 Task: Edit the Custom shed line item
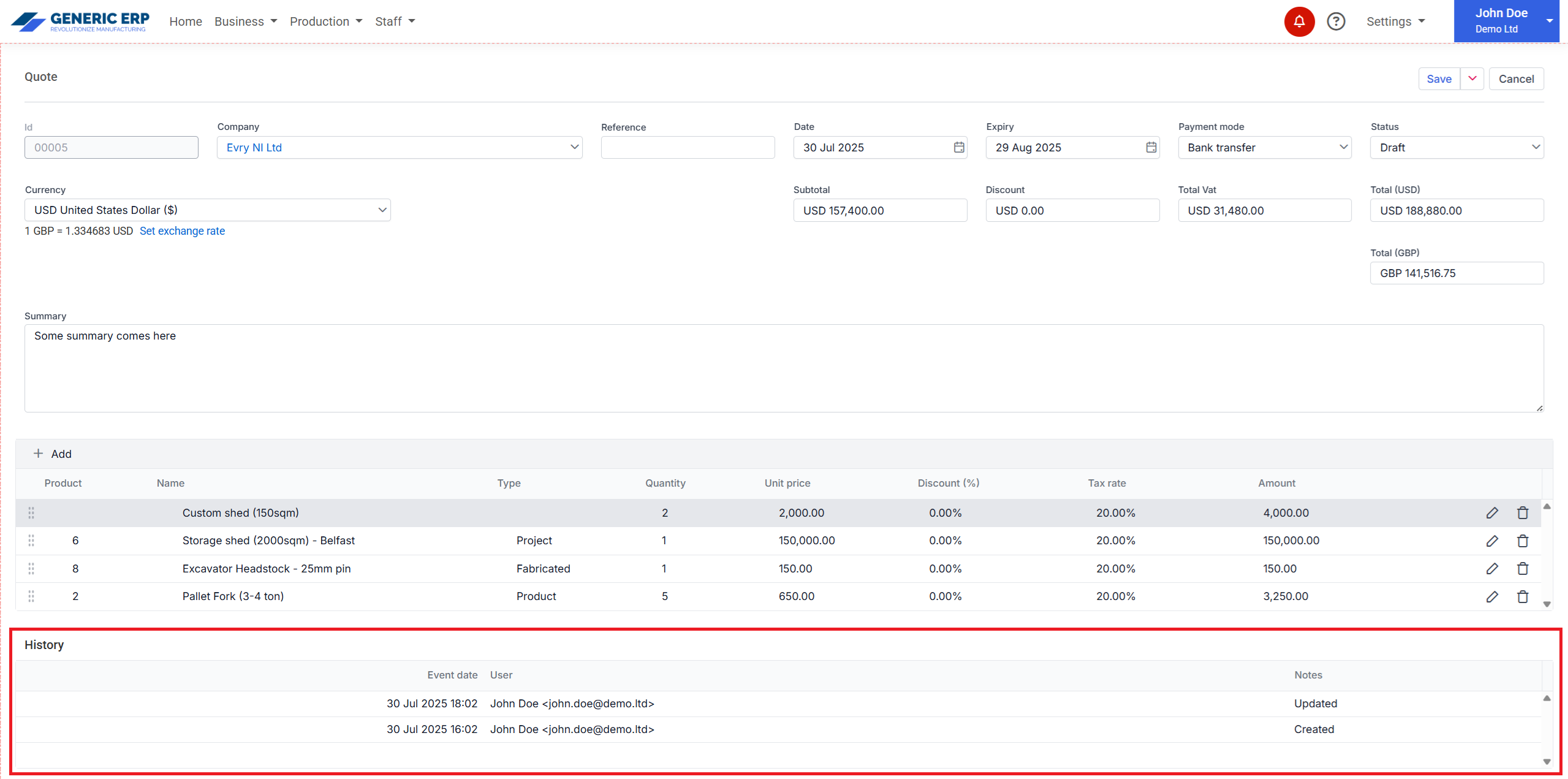click(1492, 513)
